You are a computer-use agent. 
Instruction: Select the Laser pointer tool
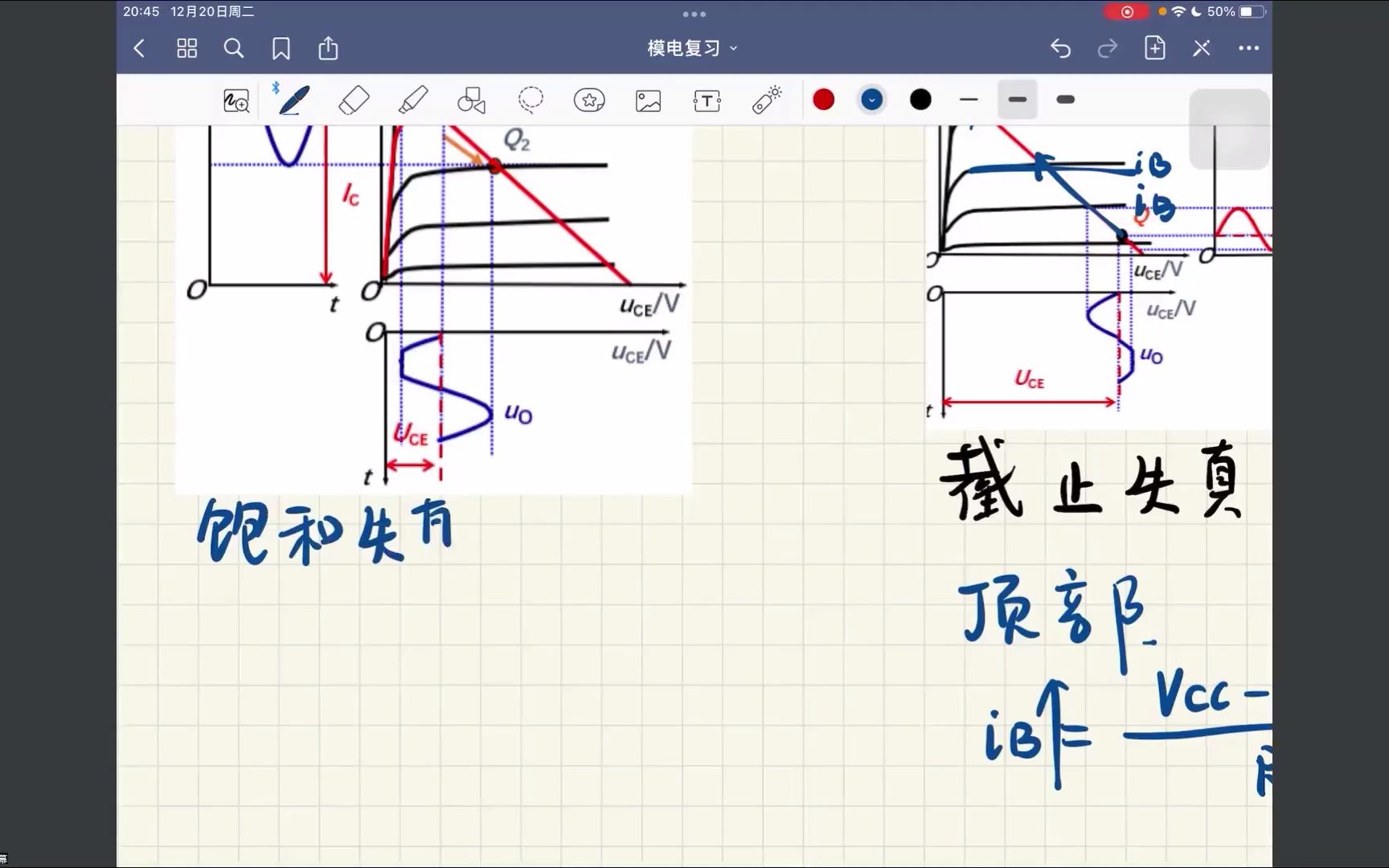tap(767, 100)
